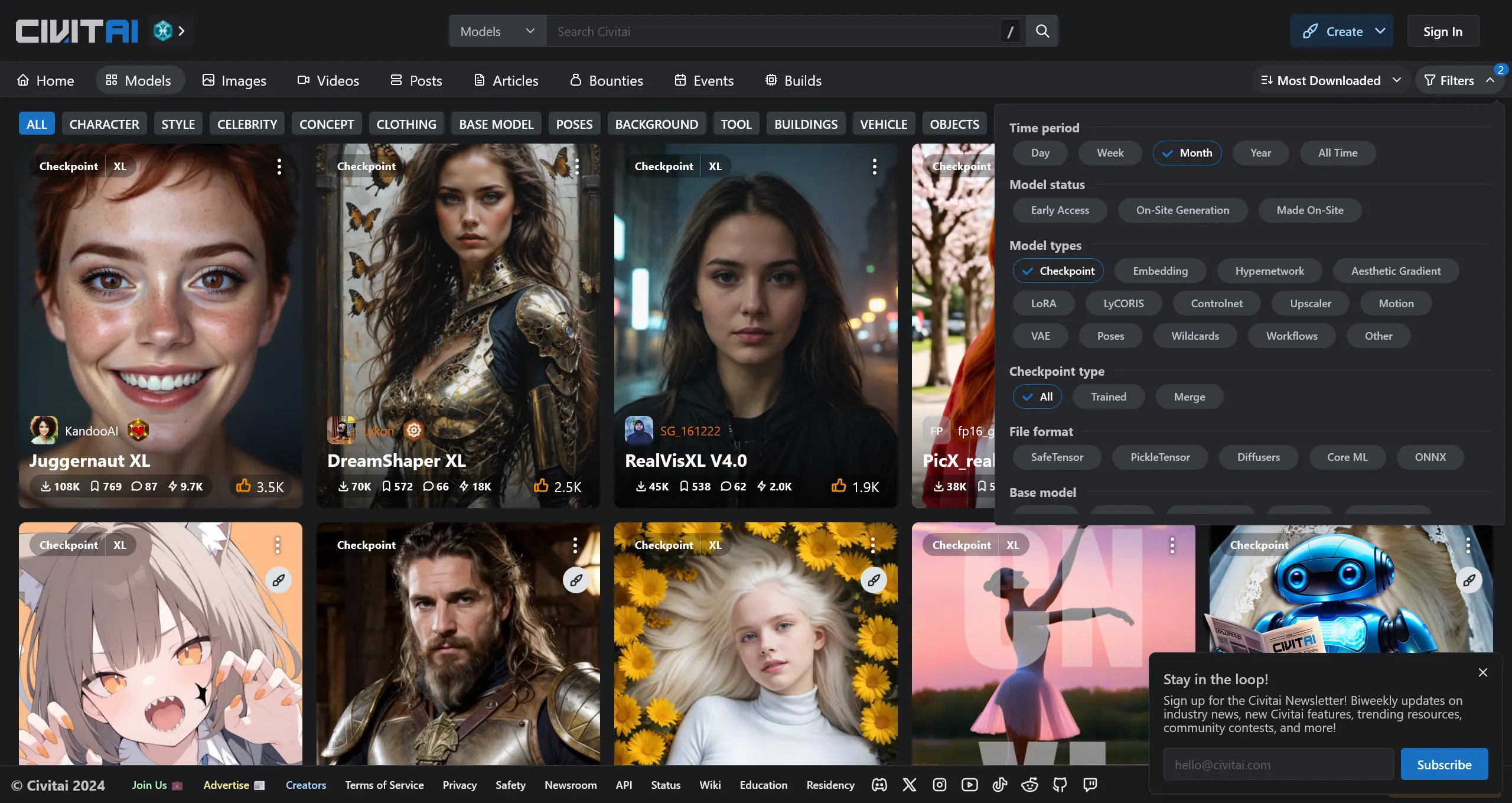The image size is (1512, 803).
Task: Select the Merge checkpoint type
Action: click(1189, 397)
